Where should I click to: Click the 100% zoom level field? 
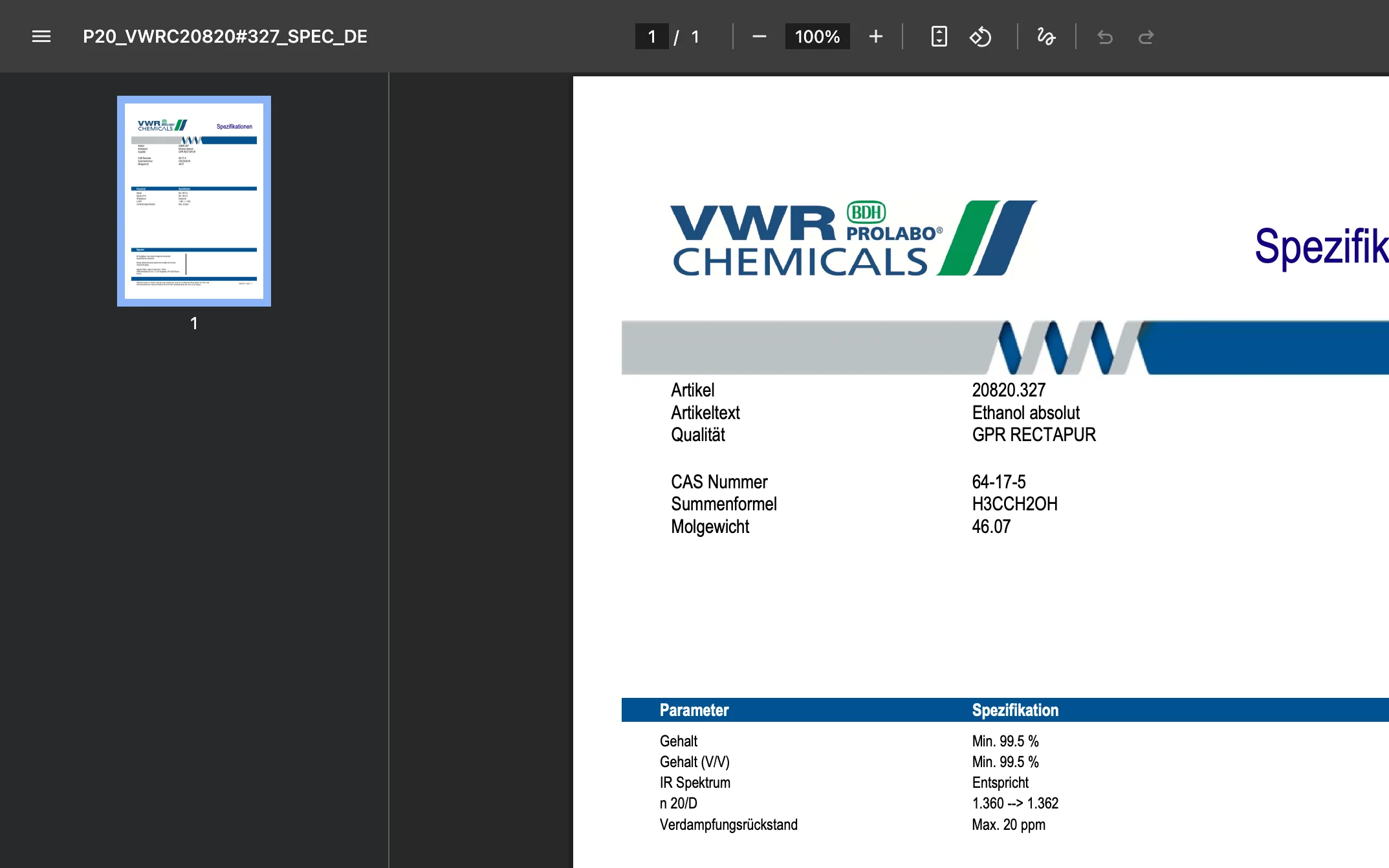[x=817, y=36]
